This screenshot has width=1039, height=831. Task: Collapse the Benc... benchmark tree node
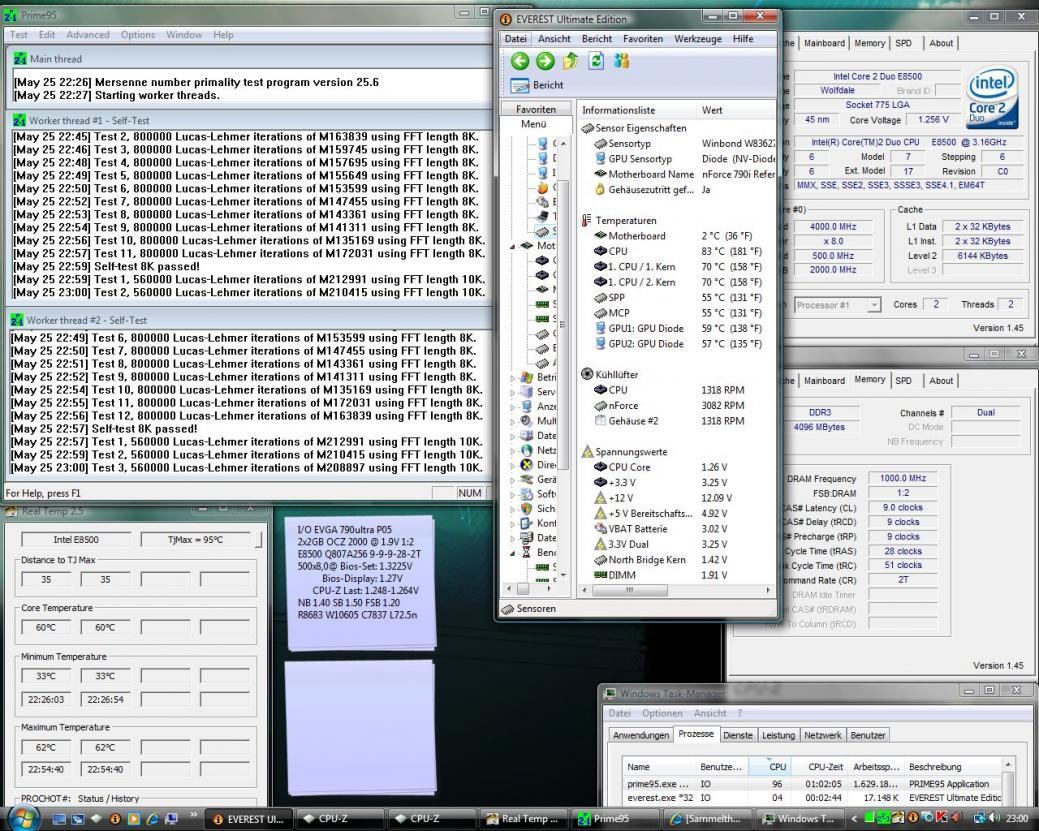click(514, 552)
